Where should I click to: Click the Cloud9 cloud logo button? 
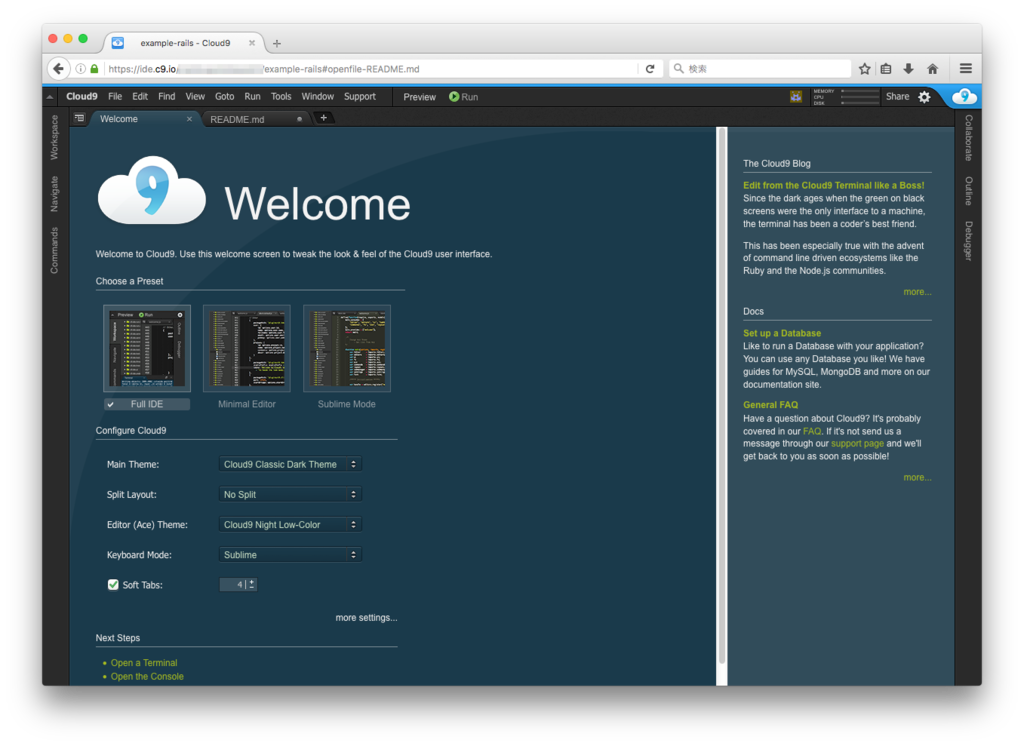tap(964, 97)
